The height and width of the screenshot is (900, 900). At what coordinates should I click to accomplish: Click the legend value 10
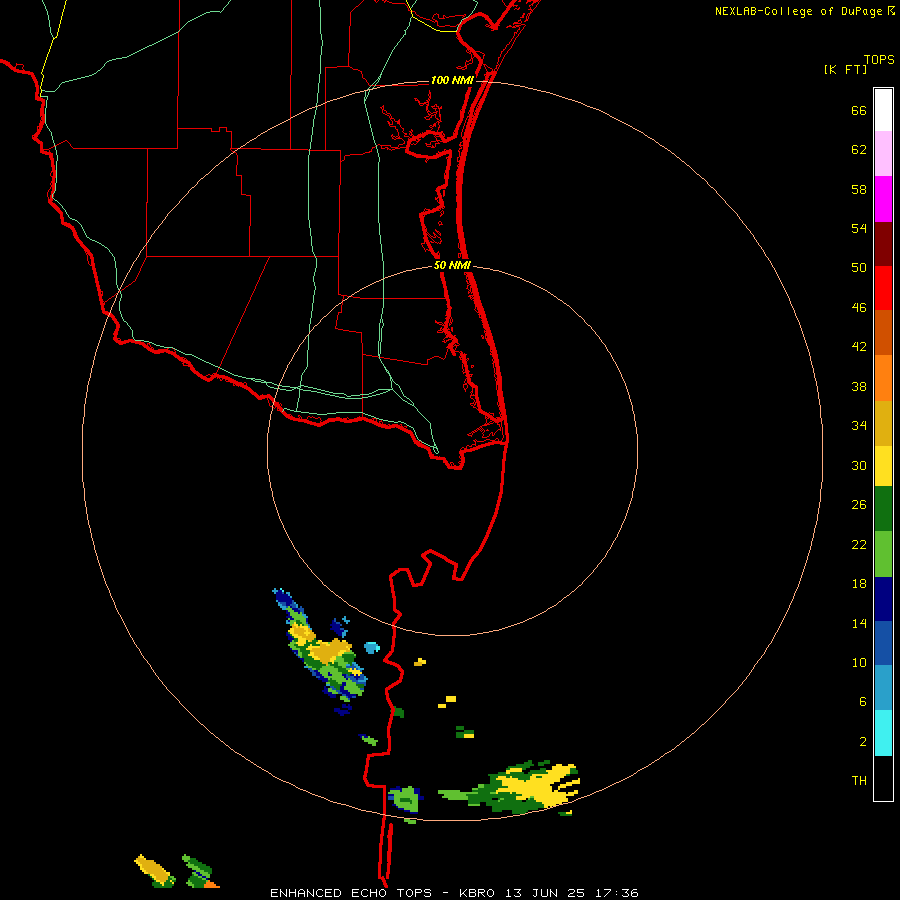coord(859,663)
